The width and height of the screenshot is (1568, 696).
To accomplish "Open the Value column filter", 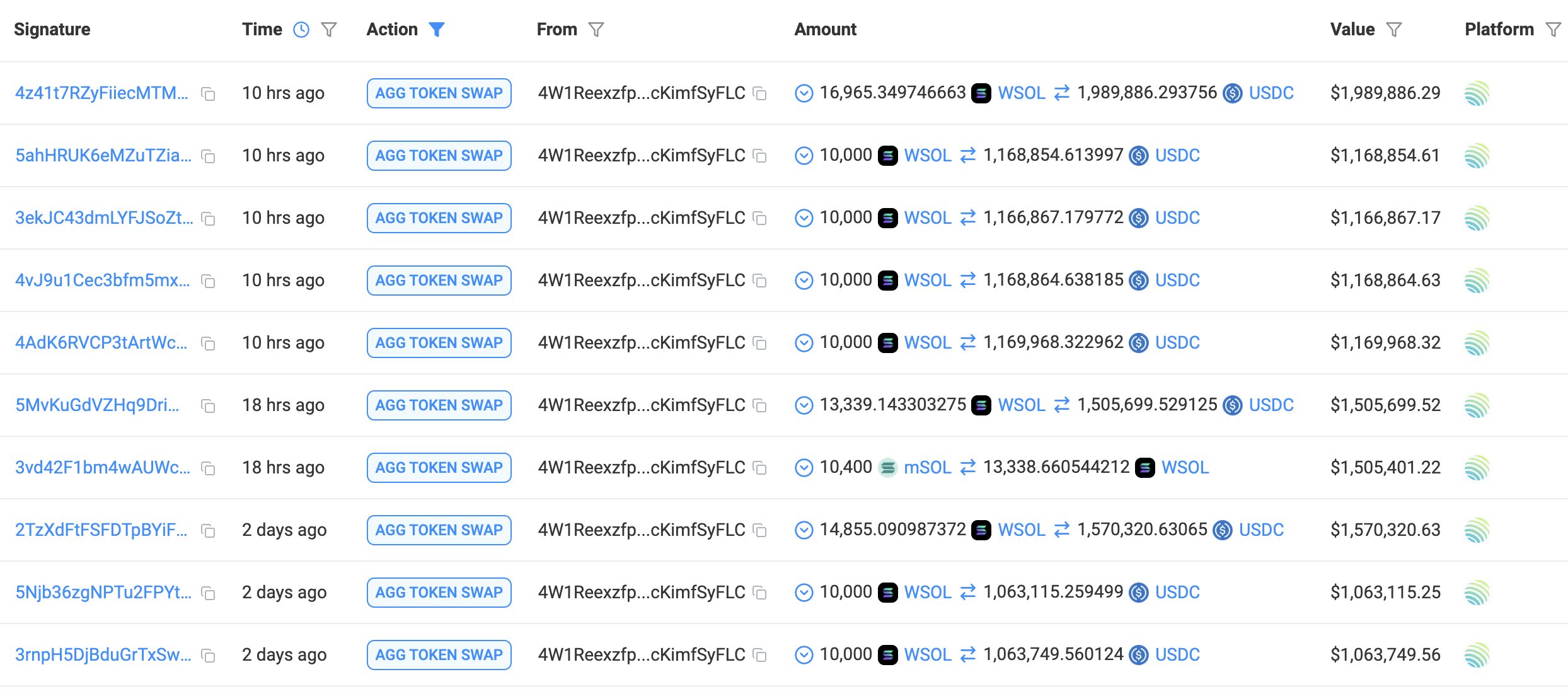I will 1394,30.
